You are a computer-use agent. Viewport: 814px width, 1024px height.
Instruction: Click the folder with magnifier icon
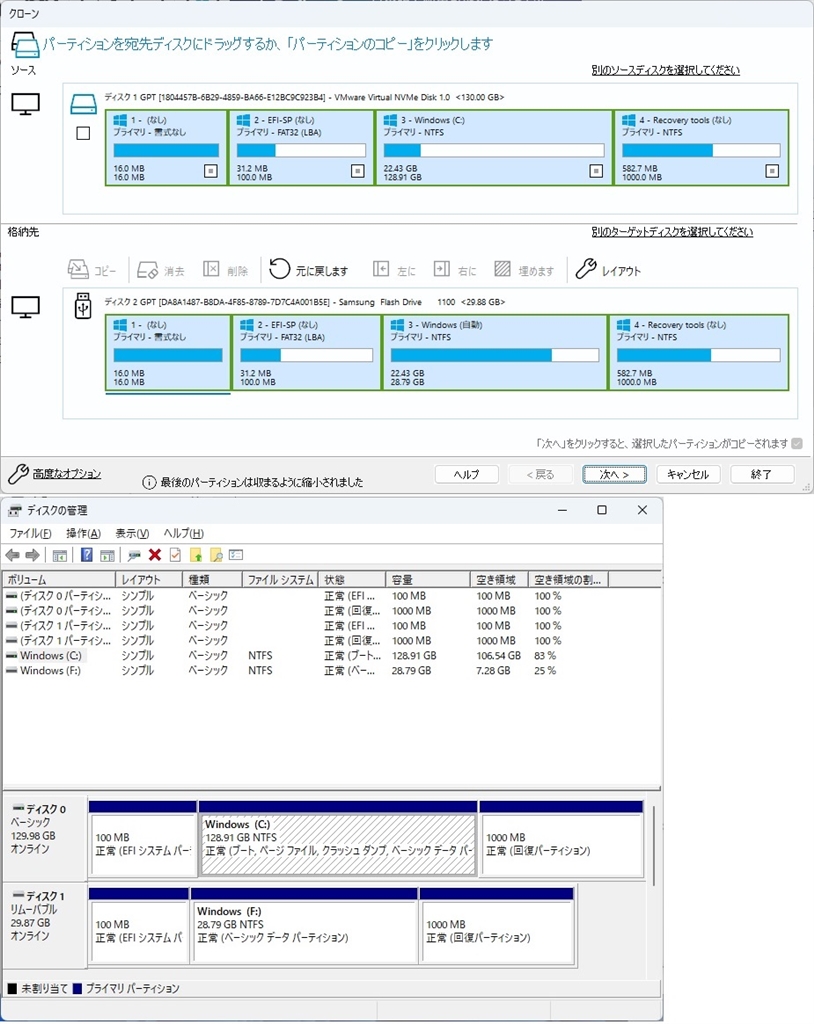click(x=216, y=555)
